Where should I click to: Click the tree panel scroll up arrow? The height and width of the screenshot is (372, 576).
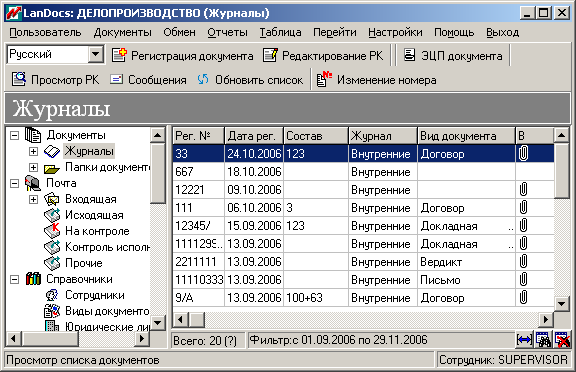(158, 135)
